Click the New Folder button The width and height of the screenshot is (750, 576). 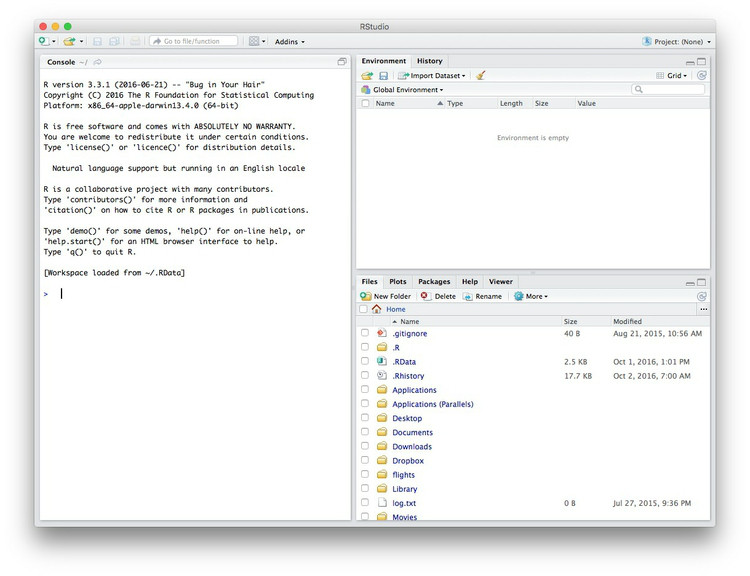click(386, 296)
